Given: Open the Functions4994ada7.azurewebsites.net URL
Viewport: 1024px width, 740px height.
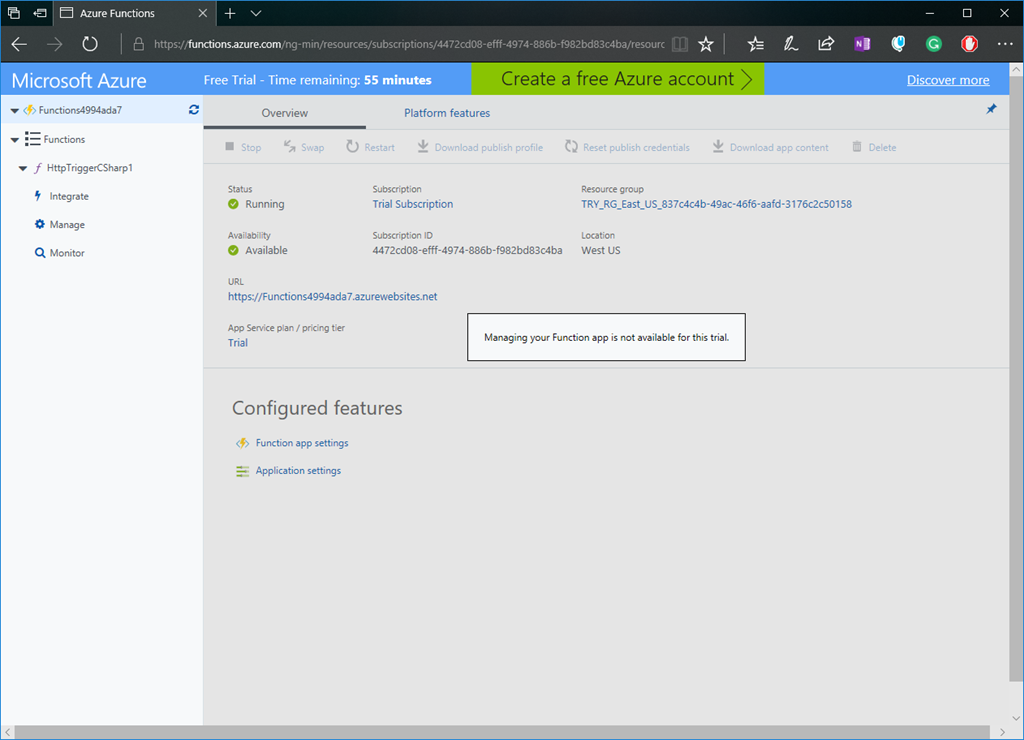Looking at the screenshot, I should point(332,297).
